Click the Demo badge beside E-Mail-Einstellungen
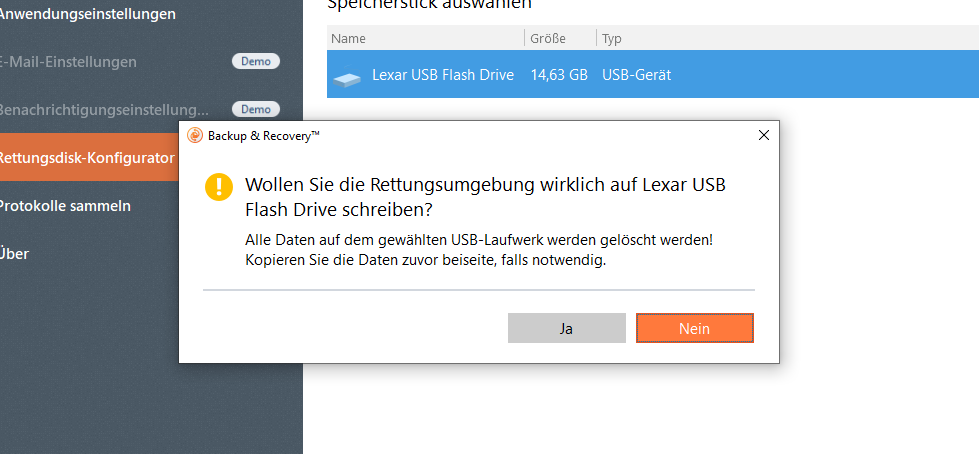The height and width of the screenshot is (454, 979). pos(256,61)
